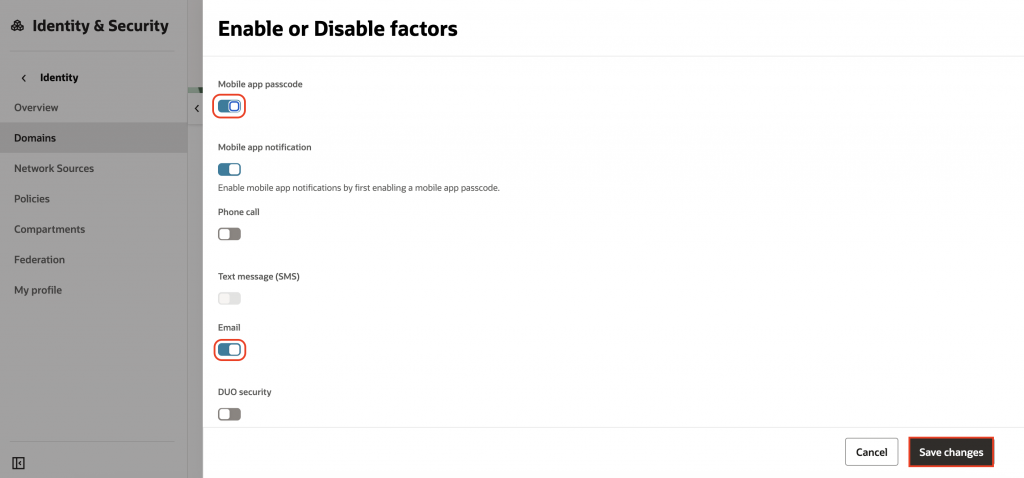Navigate to Compartments

[49, 229]
